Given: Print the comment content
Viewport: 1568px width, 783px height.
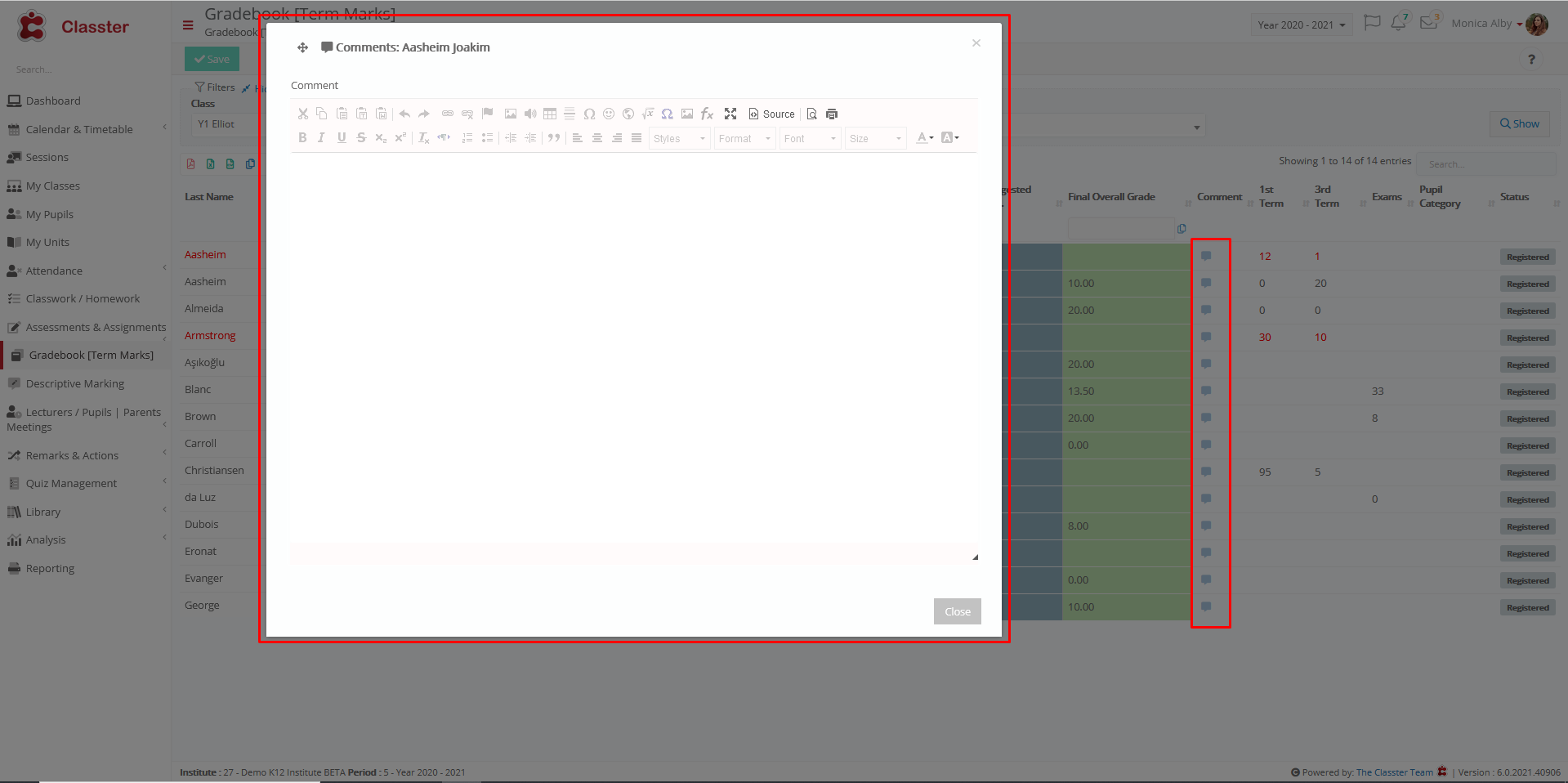Looking at the screenshot, I should pos(832,114).
